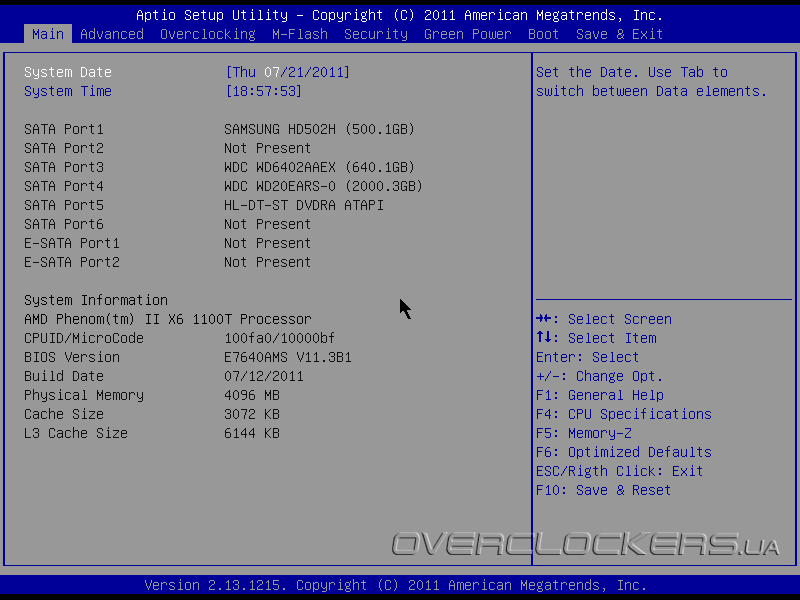Screen dimensions: 800x600
Task: Click SAMSUNG HD502H (500.1GB) drive entry
Action: pyautogui.click(x=319, y=129)
